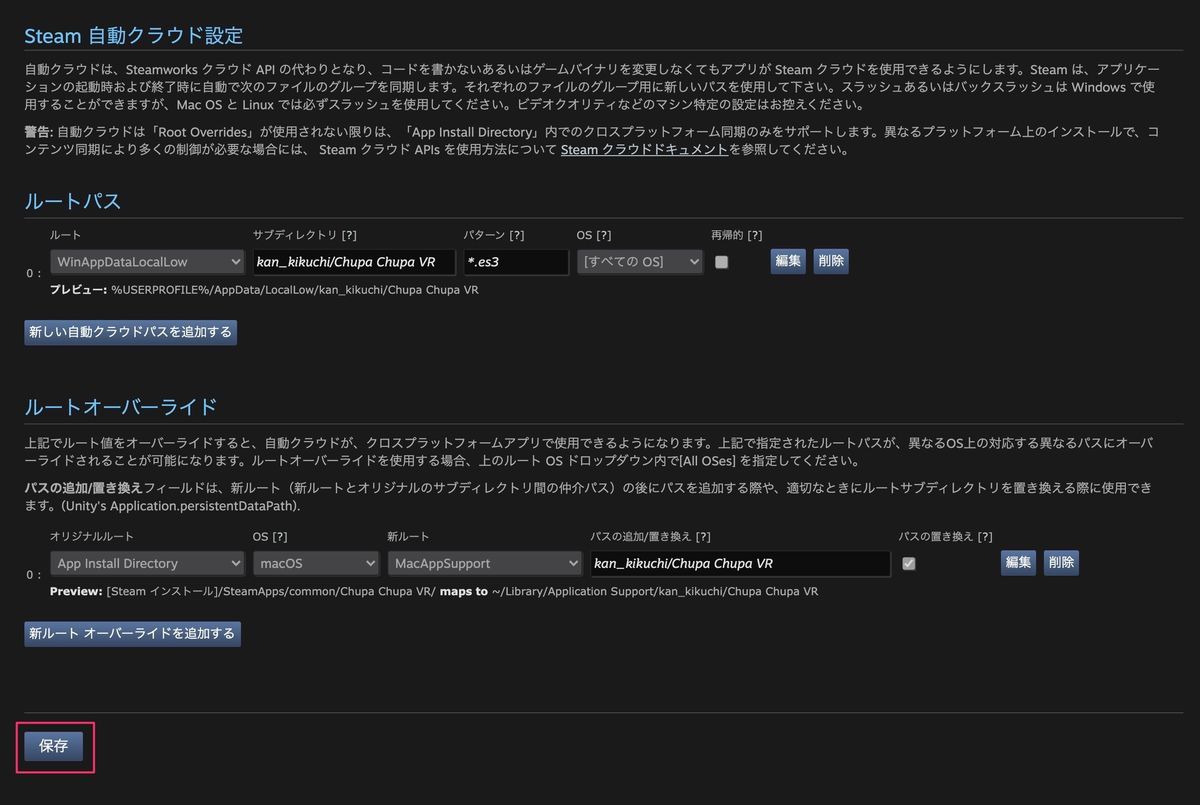Click the 保存 save button
Viewport: 1200px width, 805px height.
click(54, 746)
